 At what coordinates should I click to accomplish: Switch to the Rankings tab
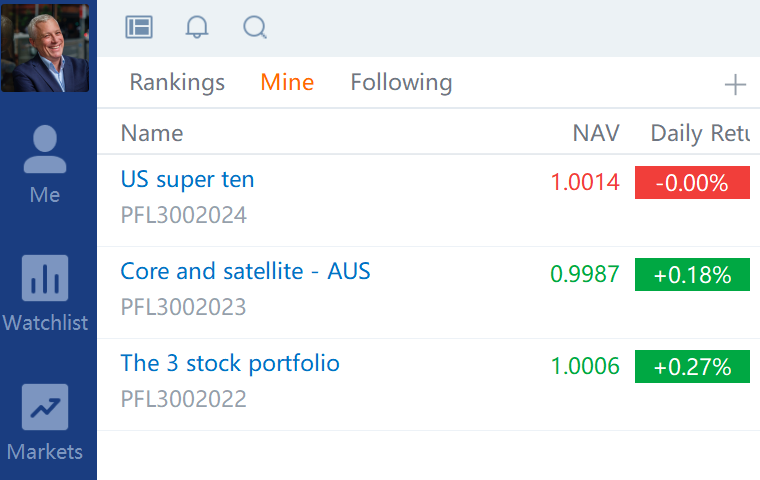coord(177,82)
